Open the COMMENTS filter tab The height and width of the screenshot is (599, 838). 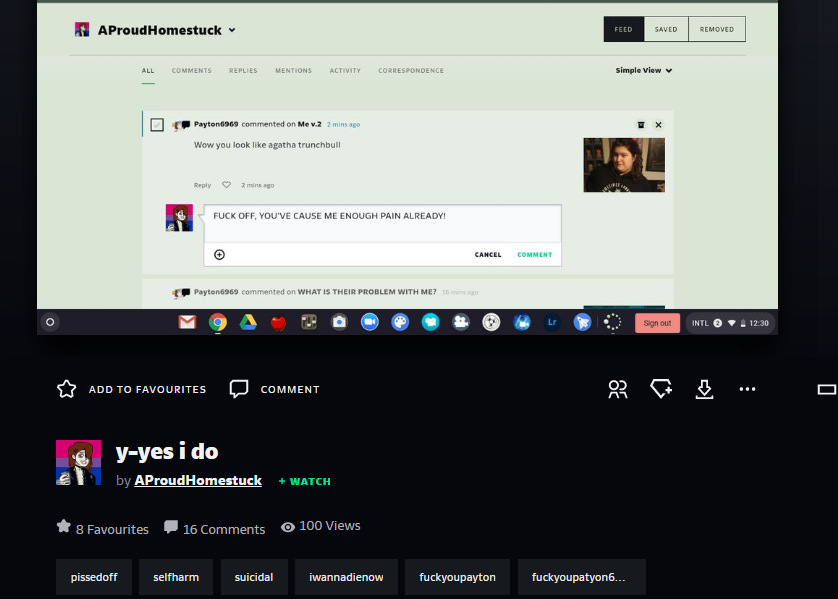tap(191, 71)
